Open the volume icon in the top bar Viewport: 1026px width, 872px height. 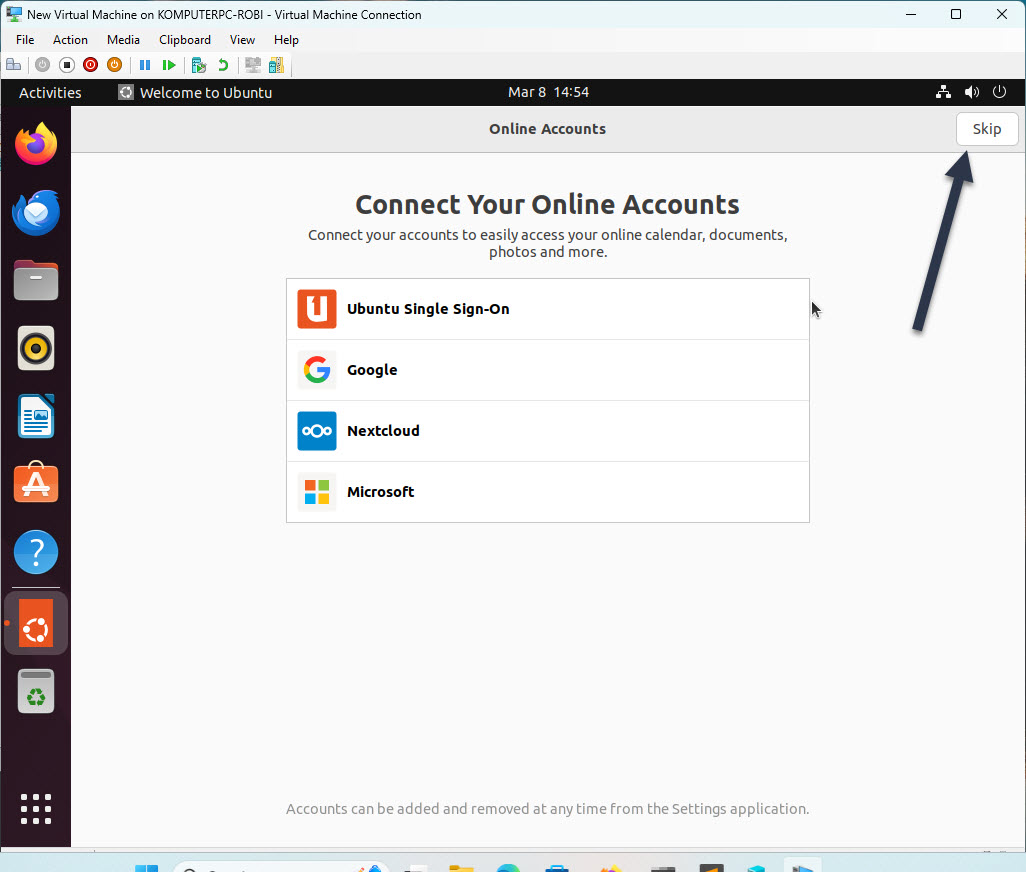pyautogui.click(x=971, y=91)
